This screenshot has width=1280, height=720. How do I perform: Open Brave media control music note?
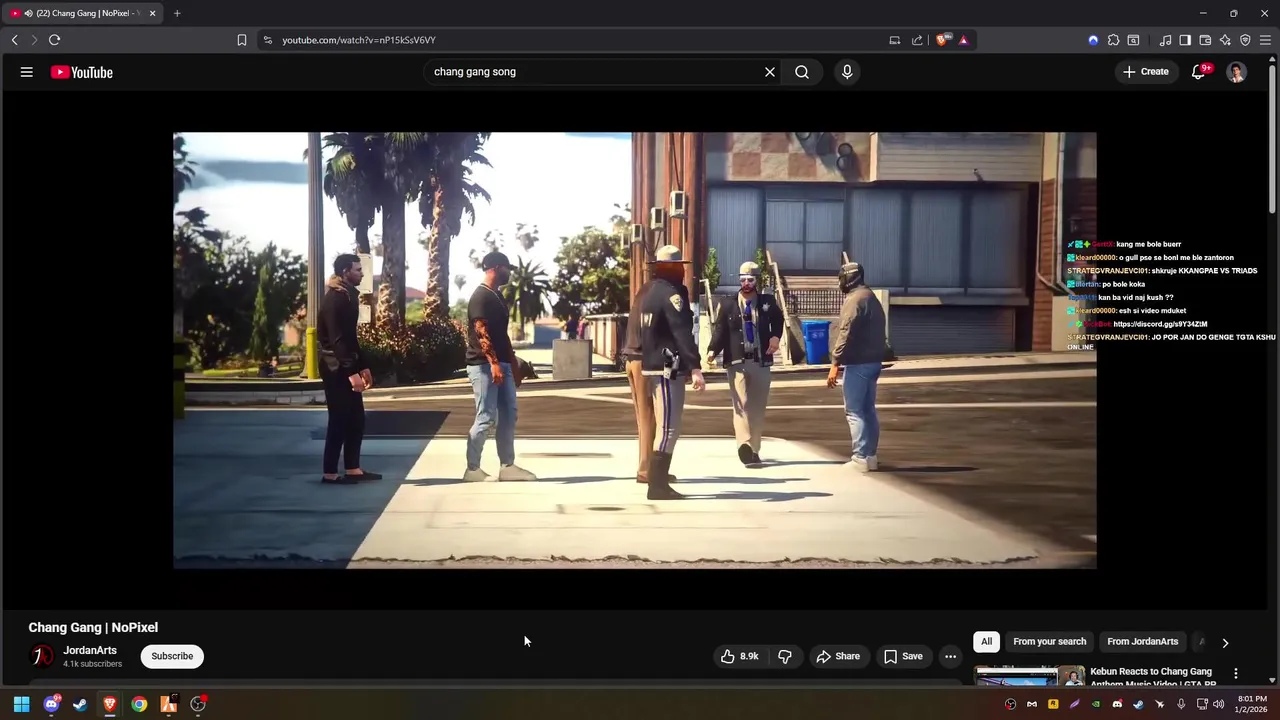pyautogui.click(x=1165, y=40)
